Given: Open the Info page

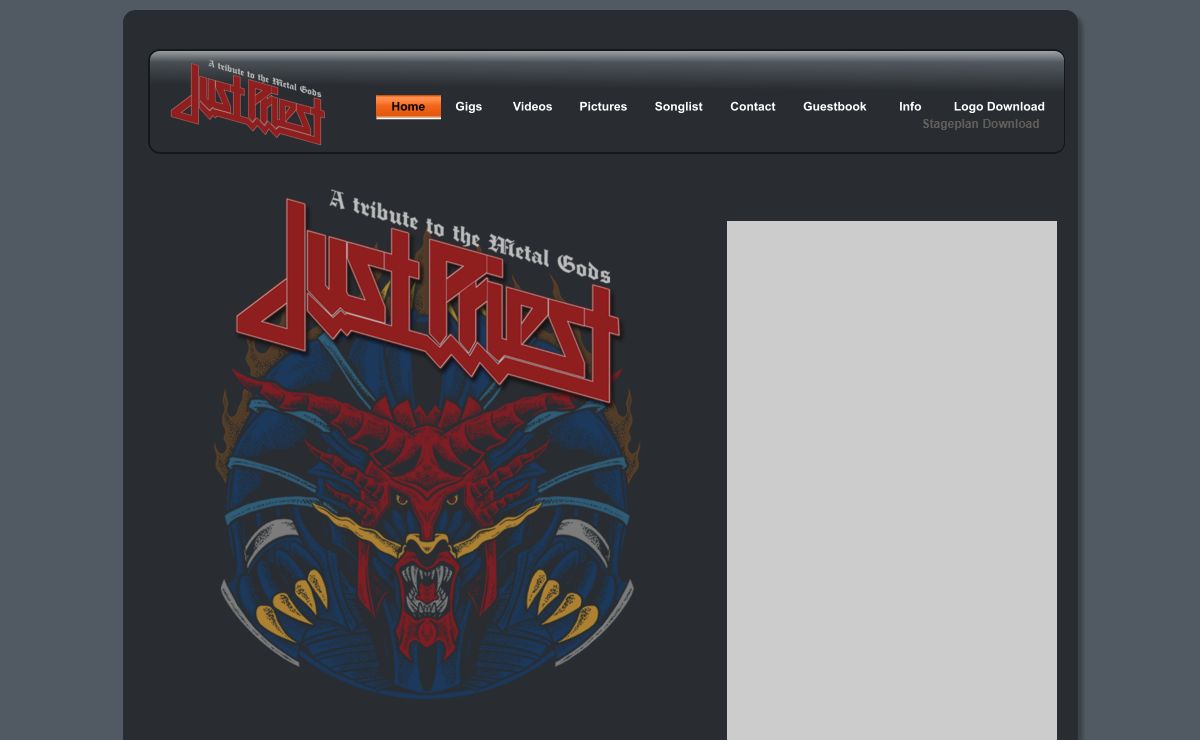Looking at the screenshot, I should tap(910, 107).
